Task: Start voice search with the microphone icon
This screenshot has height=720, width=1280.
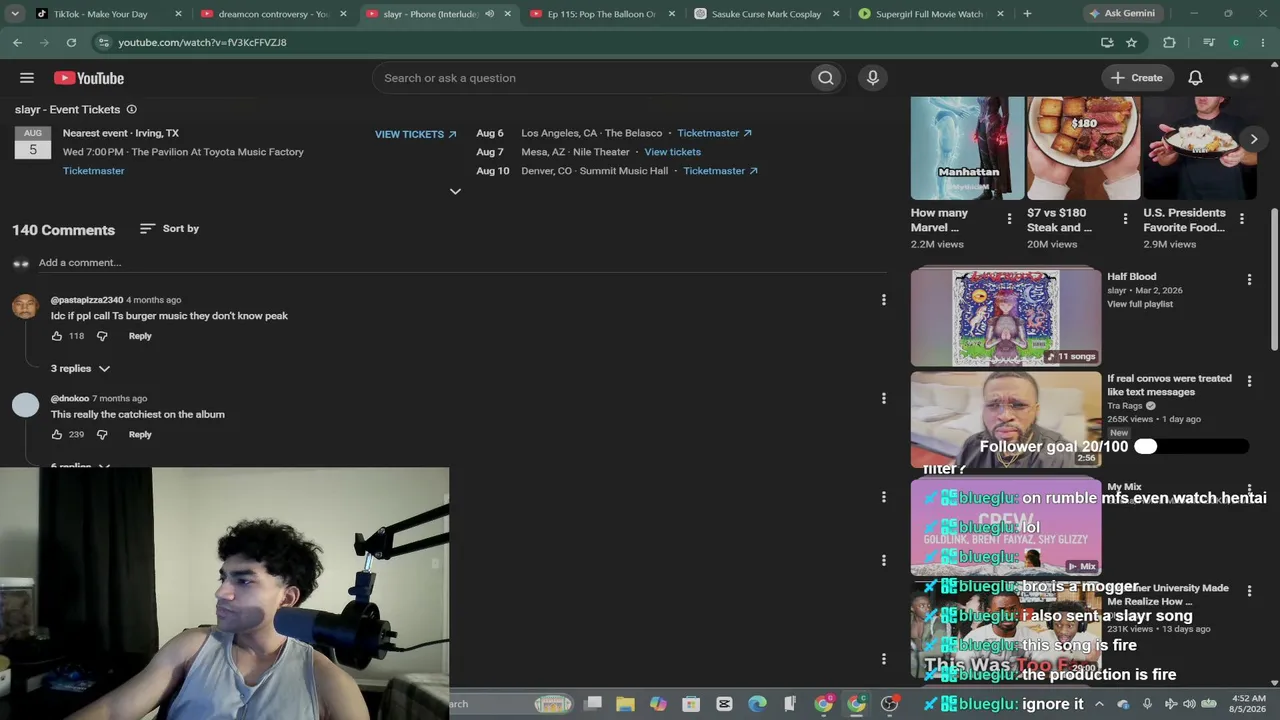Action: point(873,78)
